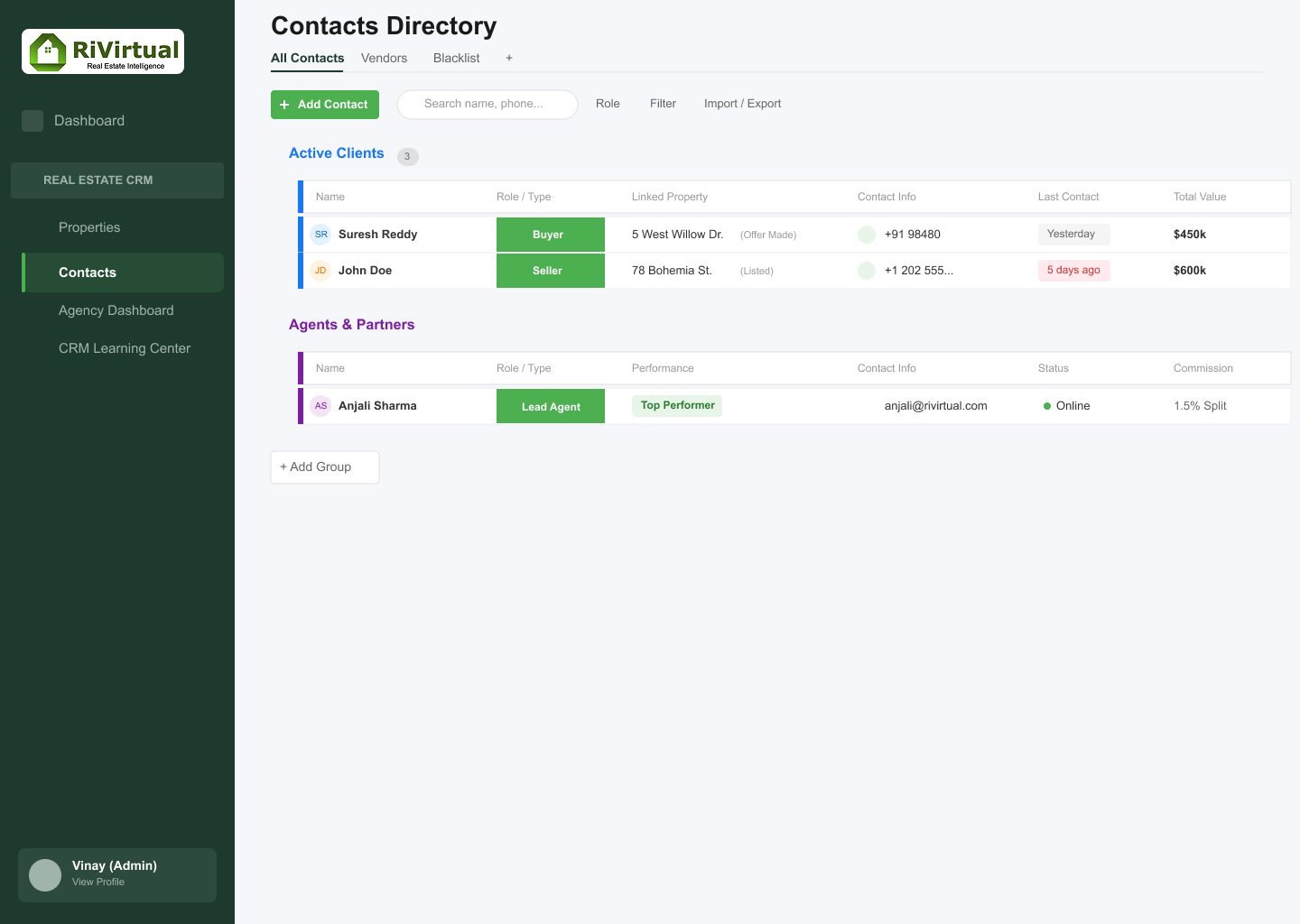The height and width of the screenshot is (924, 1300).
Task: Click the Dashboard sidebar icon
Action: 32,121
